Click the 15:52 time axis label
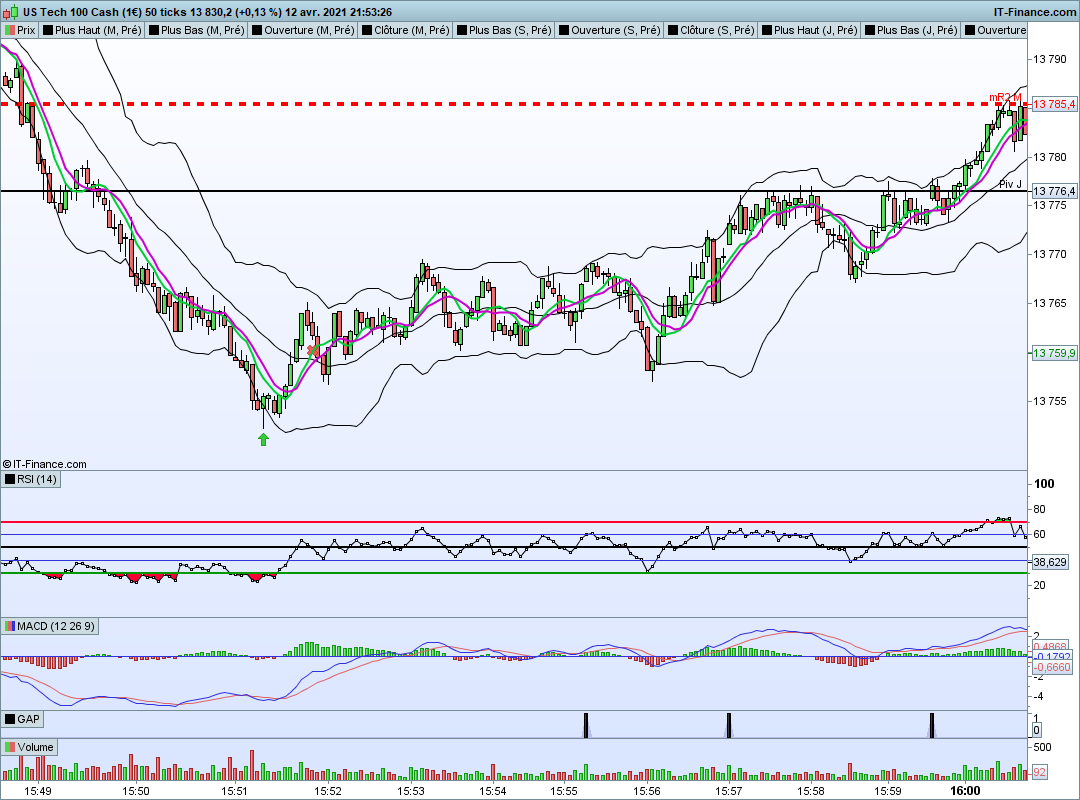Viewport: 1080px width, 800px height. (328, 791)
